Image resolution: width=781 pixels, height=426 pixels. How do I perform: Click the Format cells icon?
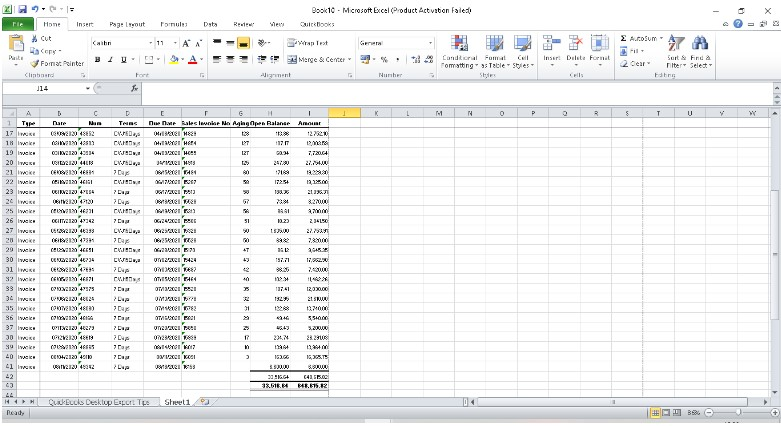pyautogui.click(x=599, y=43)
